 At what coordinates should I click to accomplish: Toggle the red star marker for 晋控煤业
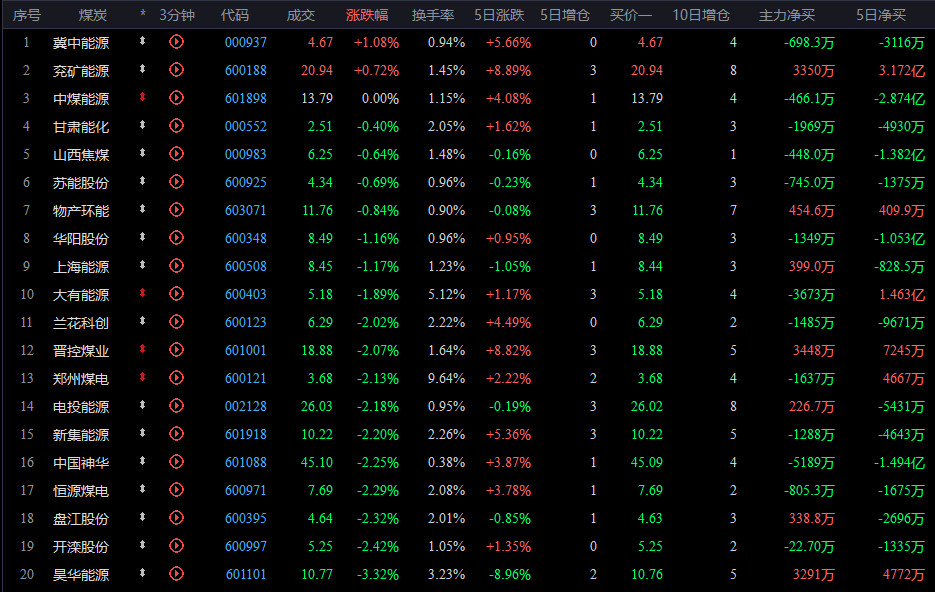[143, 349]
